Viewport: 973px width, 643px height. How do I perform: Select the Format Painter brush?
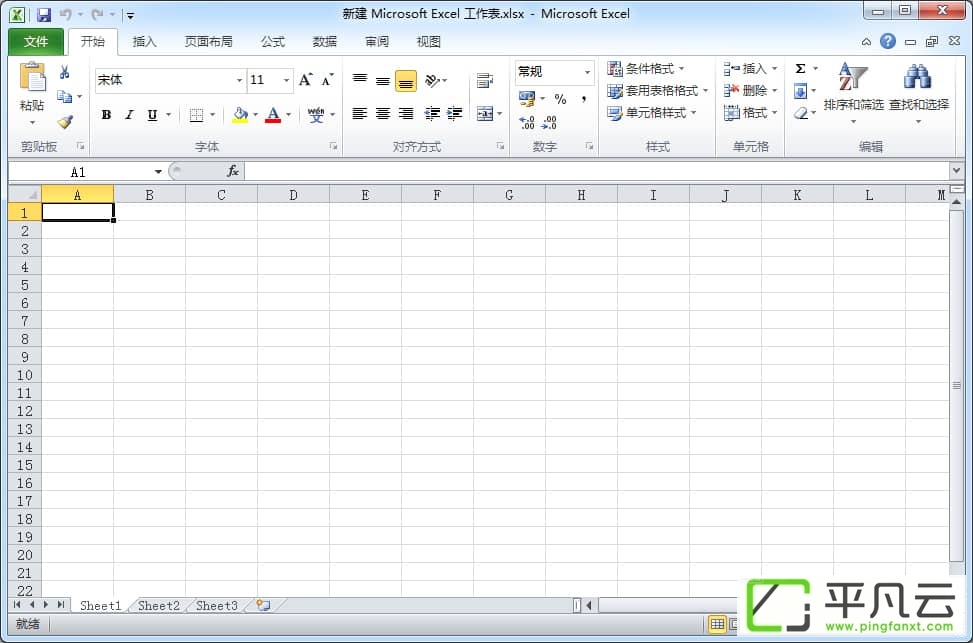pyautogui.click(x=65, y=122)
